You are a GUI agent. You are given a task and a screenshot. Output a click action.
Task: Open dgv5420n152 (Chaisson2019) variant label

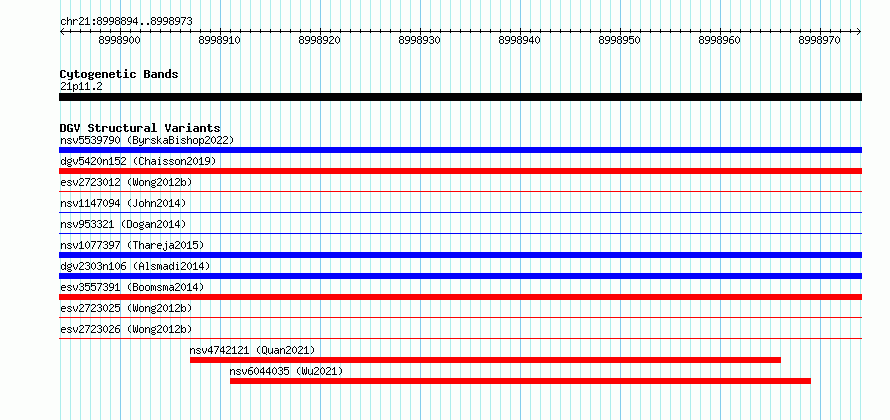pos(138,161)
